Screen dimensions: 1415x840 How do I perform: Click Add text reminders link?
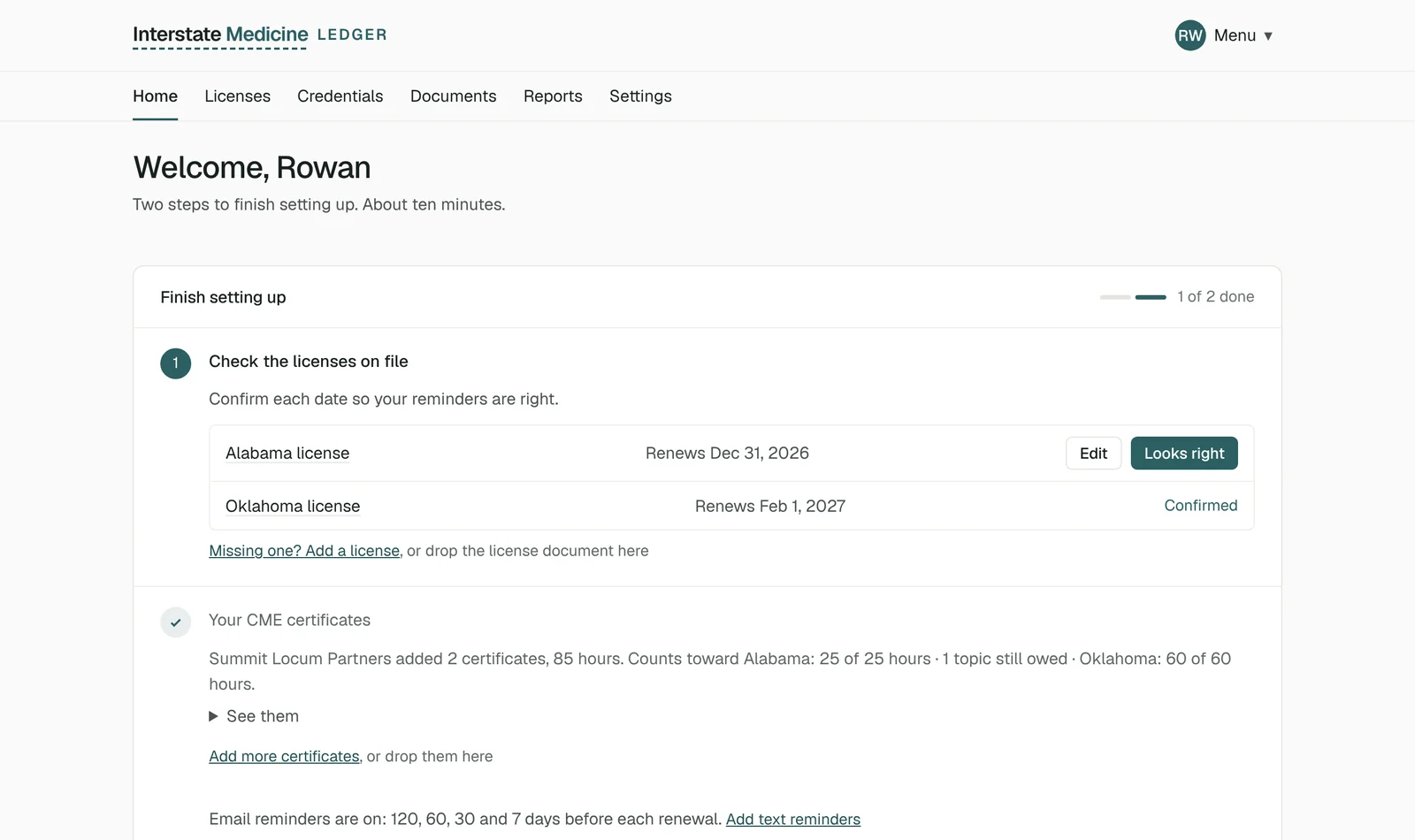[x=793, y=820]
